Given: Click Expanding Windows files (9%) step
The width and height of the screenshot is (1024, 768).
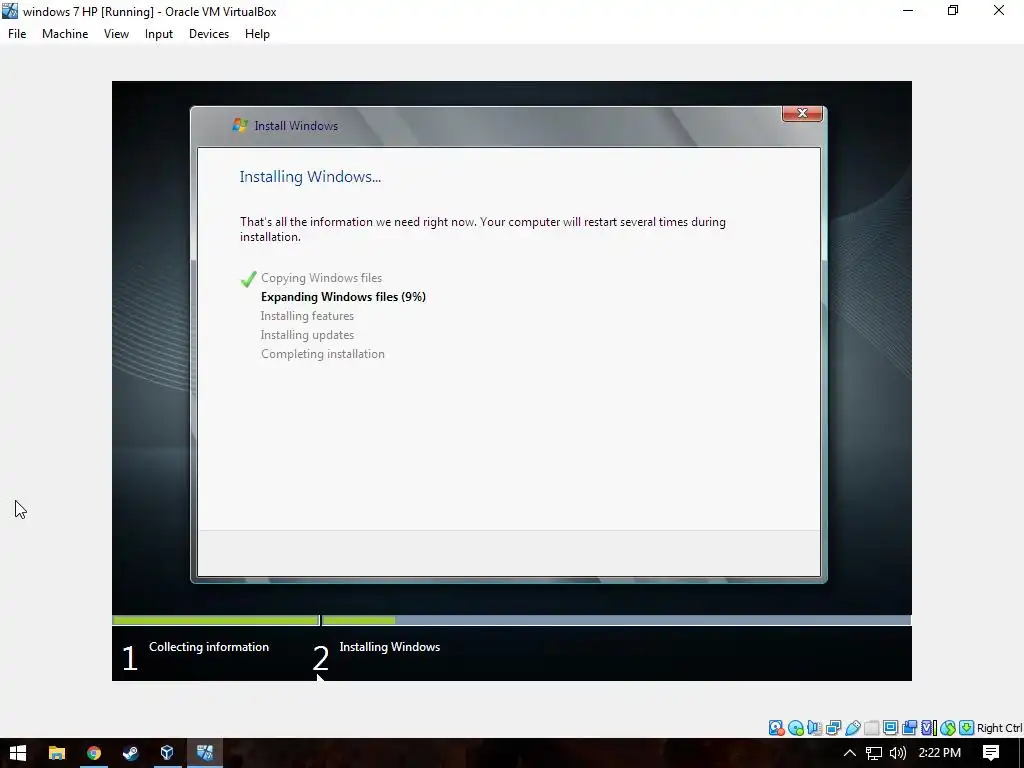Looking at the screenshot, I should (x=344, y=297).
